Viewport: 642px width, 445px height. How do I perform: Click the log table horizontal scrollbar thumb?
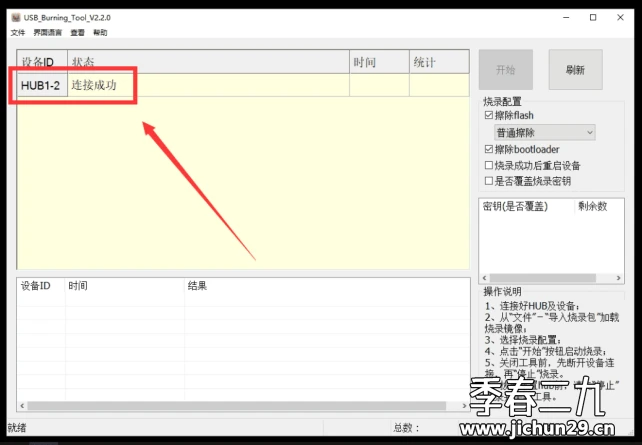tap(237, 406)
